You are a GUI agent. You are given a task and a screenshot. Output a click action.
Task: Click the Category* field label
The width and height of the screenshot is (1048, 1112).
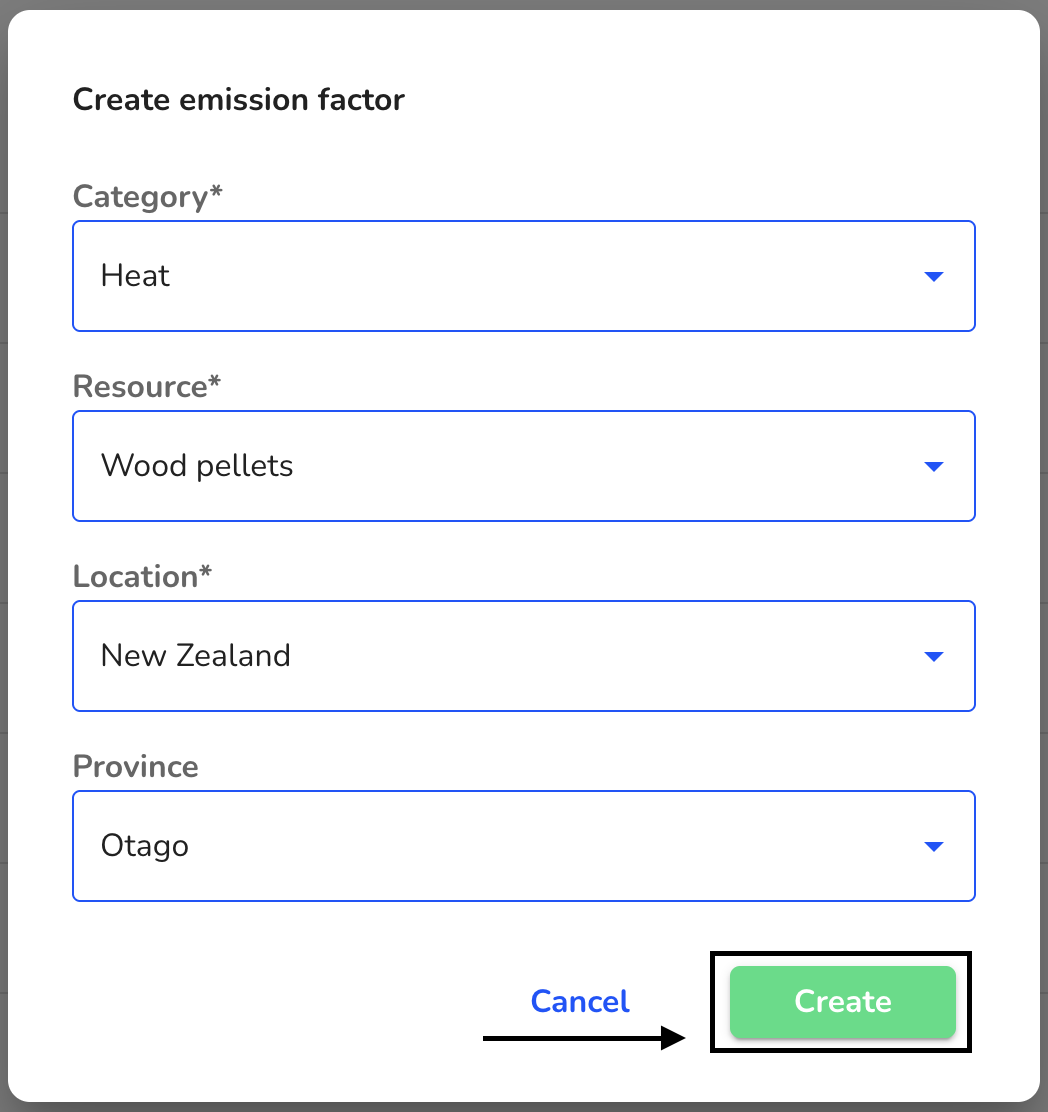tap(147, 196)
